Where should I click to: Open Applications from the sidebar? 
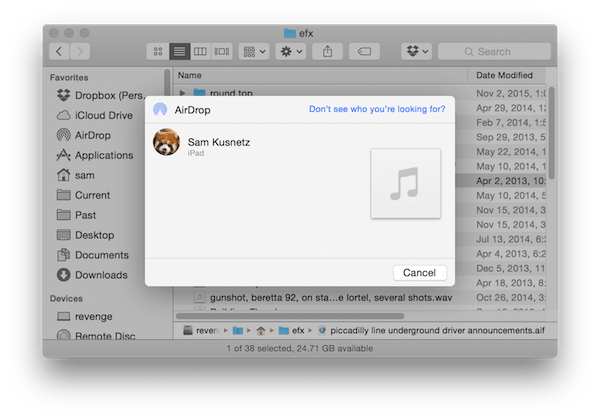[103, 155]
